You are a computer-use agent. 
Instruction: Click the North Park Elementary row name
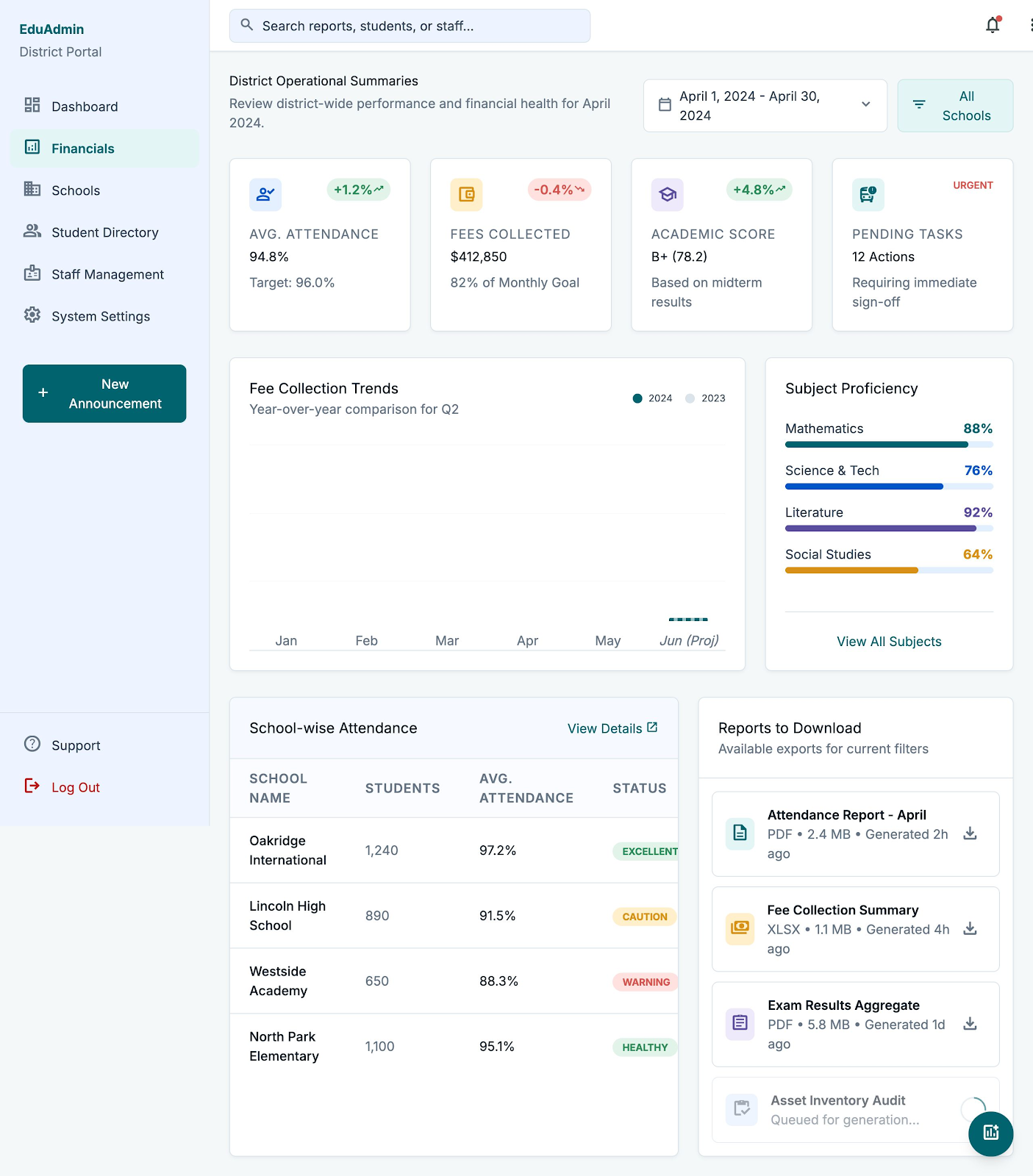click(x=284, y=1047)
